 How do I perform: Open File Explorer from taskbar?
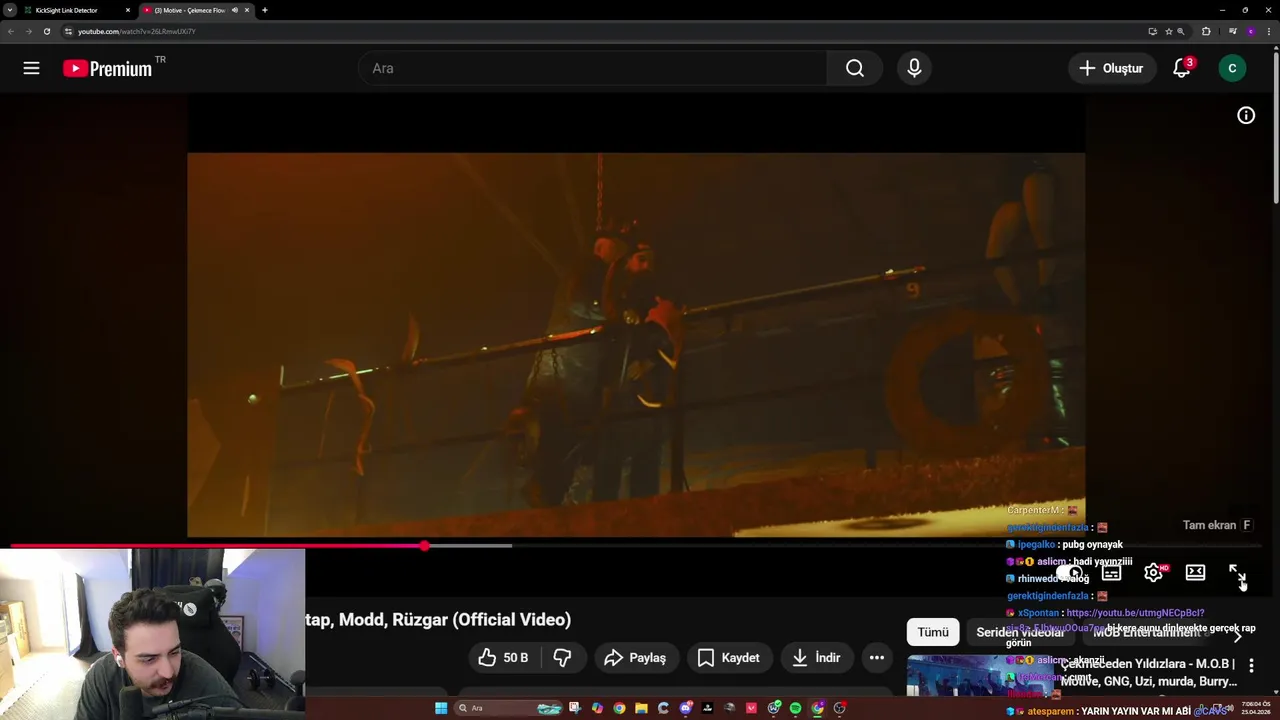(x=641, y=708)
